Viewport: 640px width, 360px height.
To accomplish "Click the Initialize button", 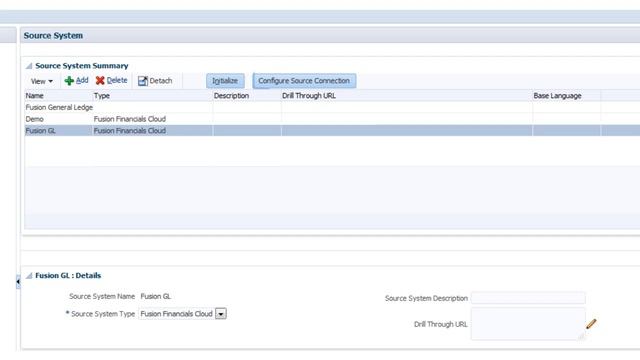I will 225,81.
